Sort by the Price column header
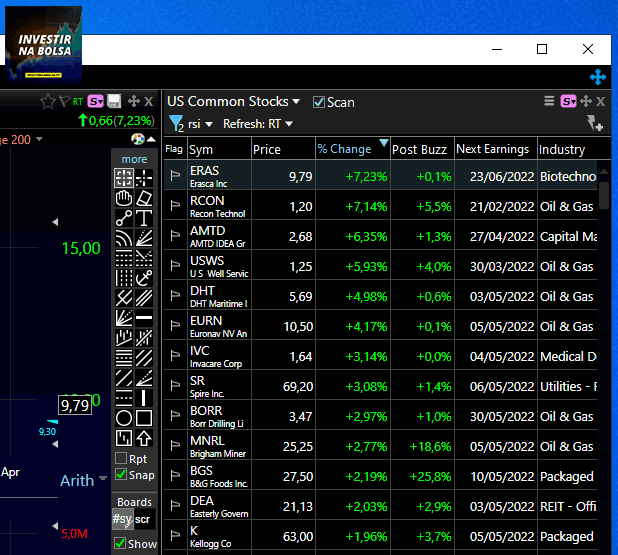The width and height of the screenshot is (618, 555). click(x=283, y=149)
